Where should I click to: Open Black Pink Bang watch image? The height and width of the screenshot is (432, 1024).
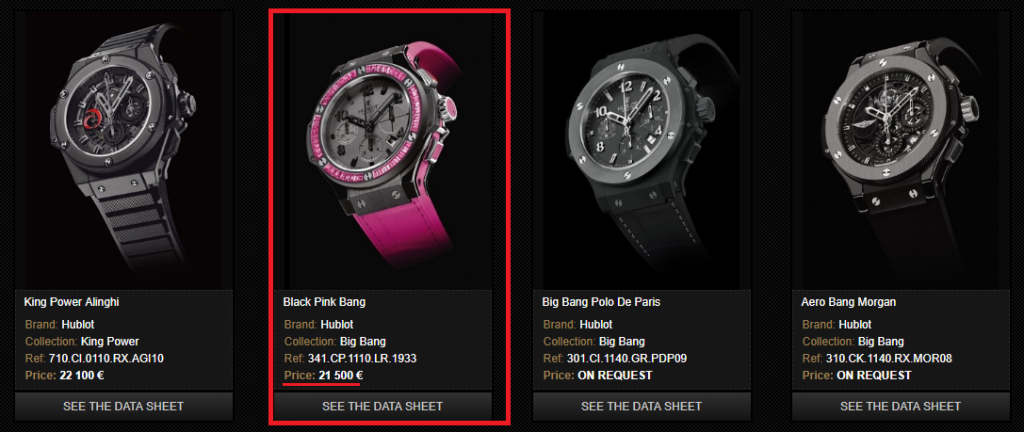coord(383,150)
